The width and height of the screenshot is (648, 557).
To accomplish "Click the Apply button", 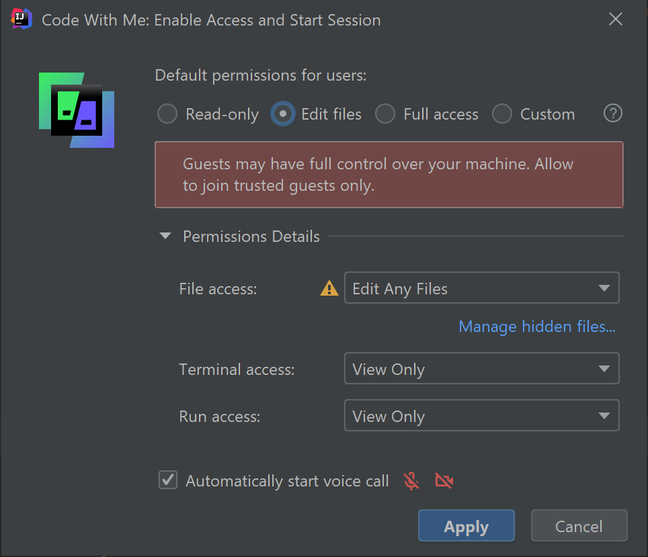I will coord(466,526).
